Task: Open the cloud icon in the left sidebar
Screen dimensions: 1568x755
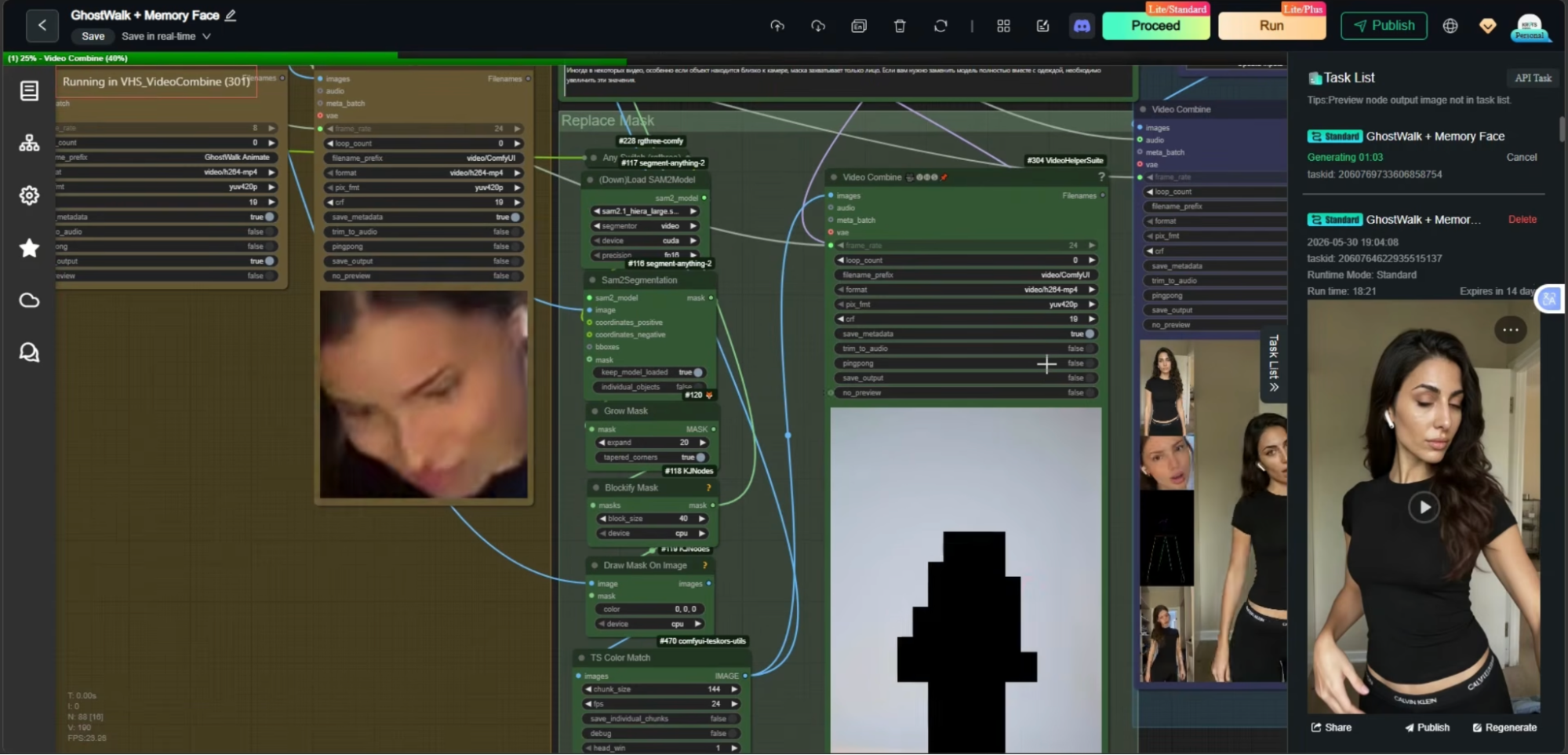Action: [x=29, y=301]
